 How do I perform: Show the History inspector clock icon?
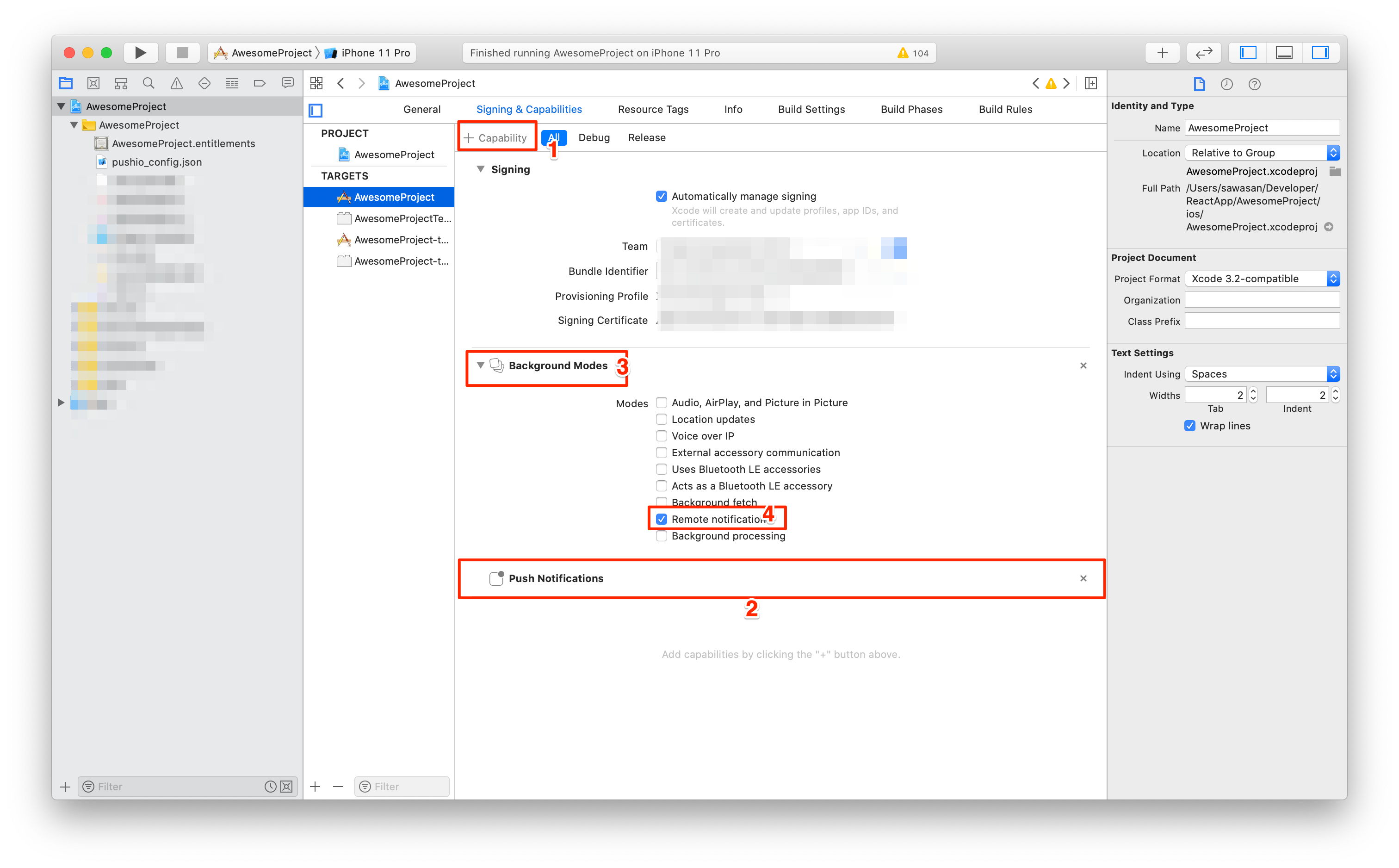click(x=1226, y=84)
